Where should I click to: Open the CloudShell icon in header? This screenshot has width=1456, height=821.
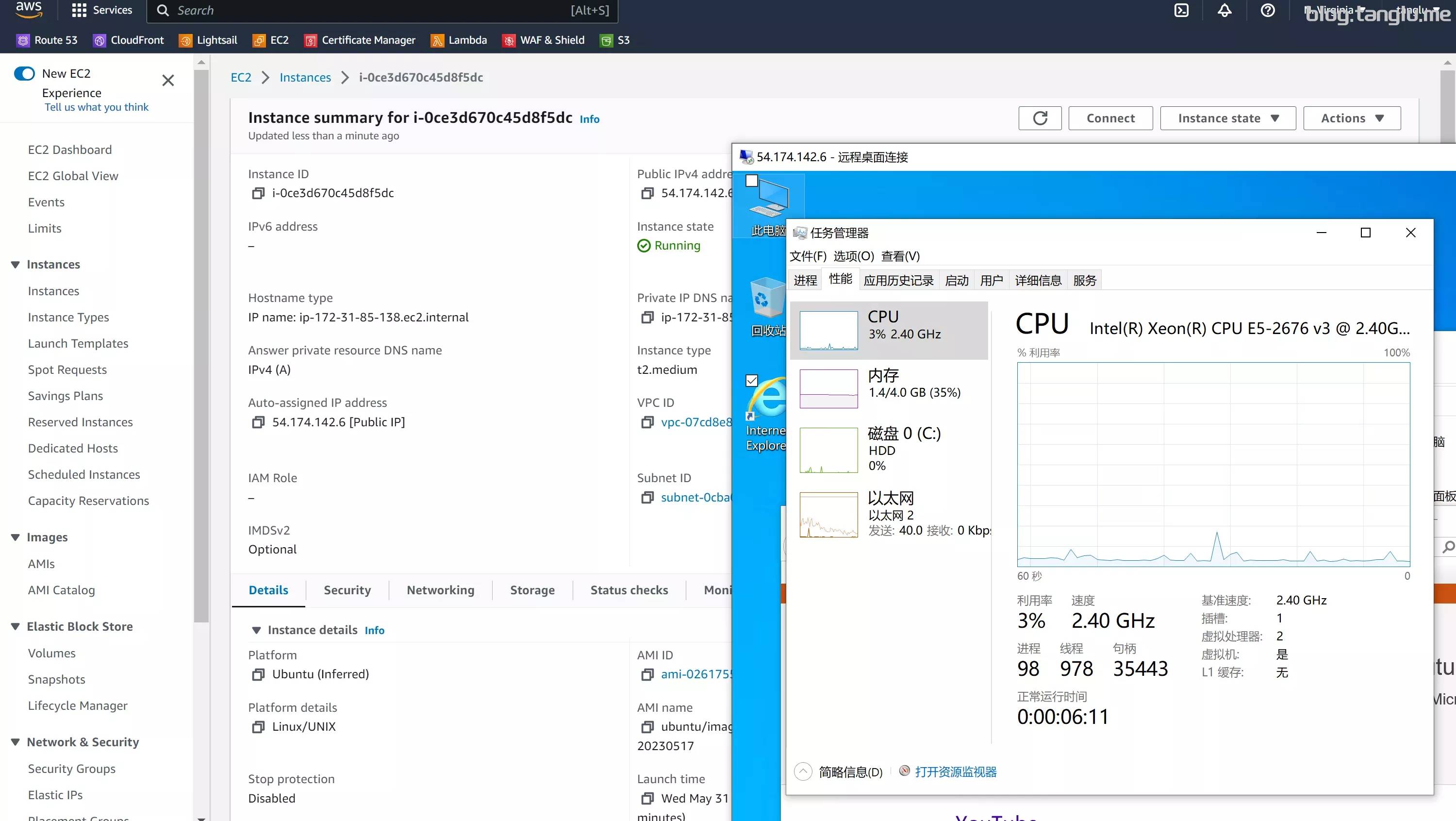(1181, 10)
